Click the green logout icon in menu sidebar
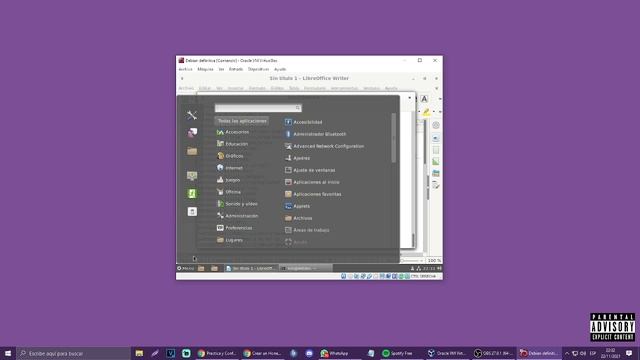640x360 pixels. 192,193
